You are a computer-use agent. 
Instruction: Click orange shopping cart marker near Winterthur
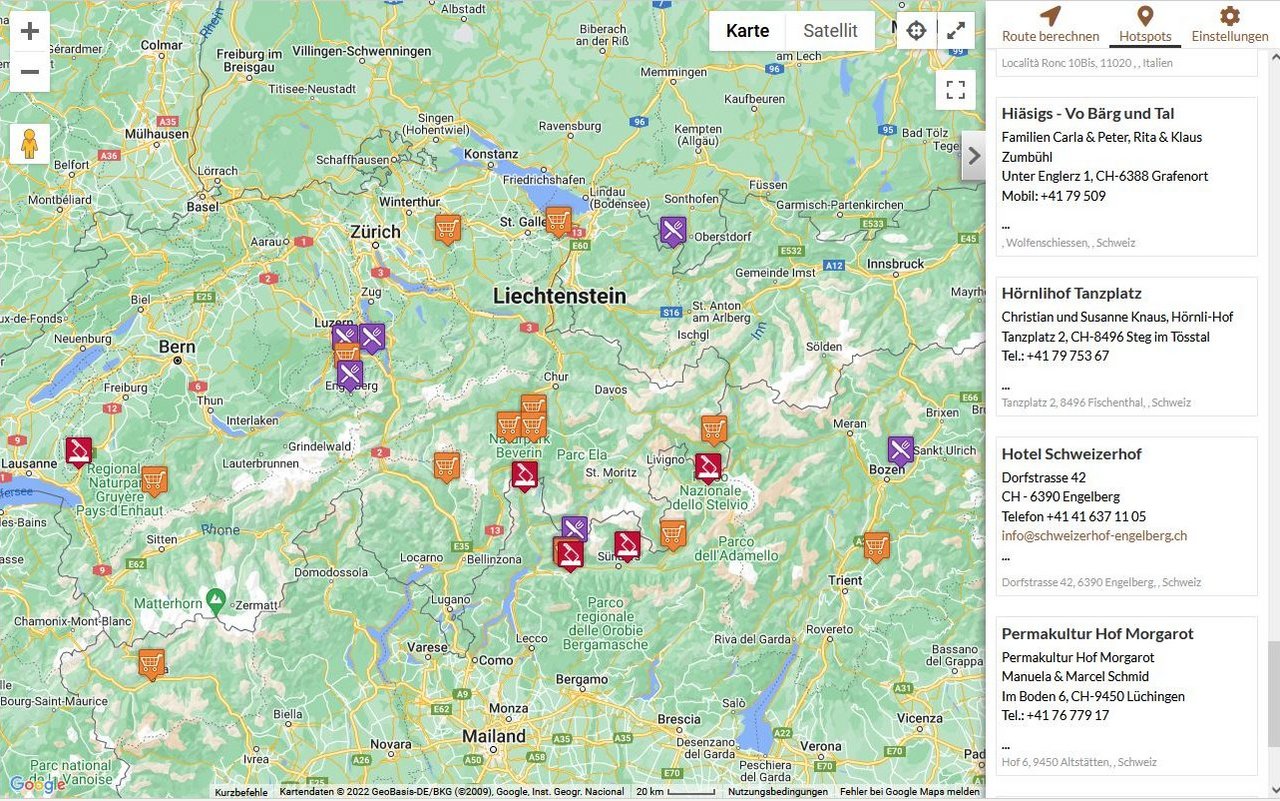click(x=448, y=228)
